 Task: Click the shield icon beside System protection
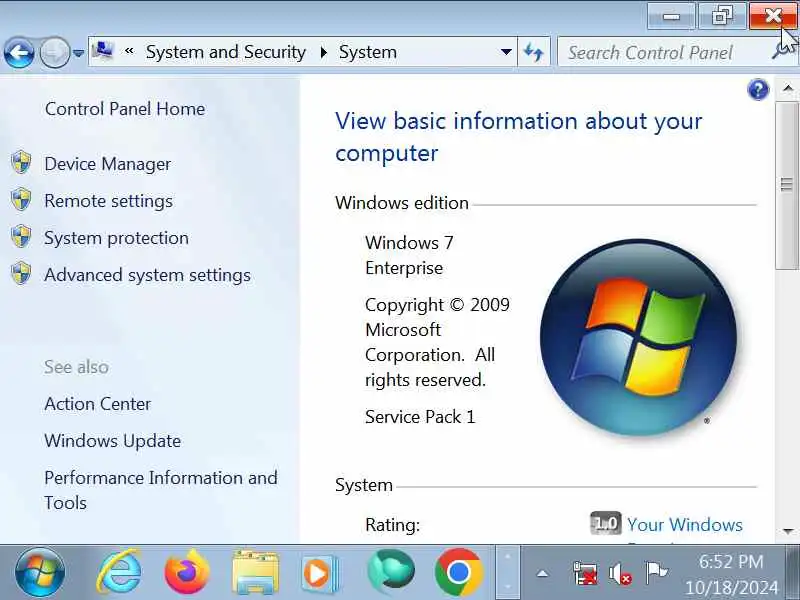pos(21,236)
